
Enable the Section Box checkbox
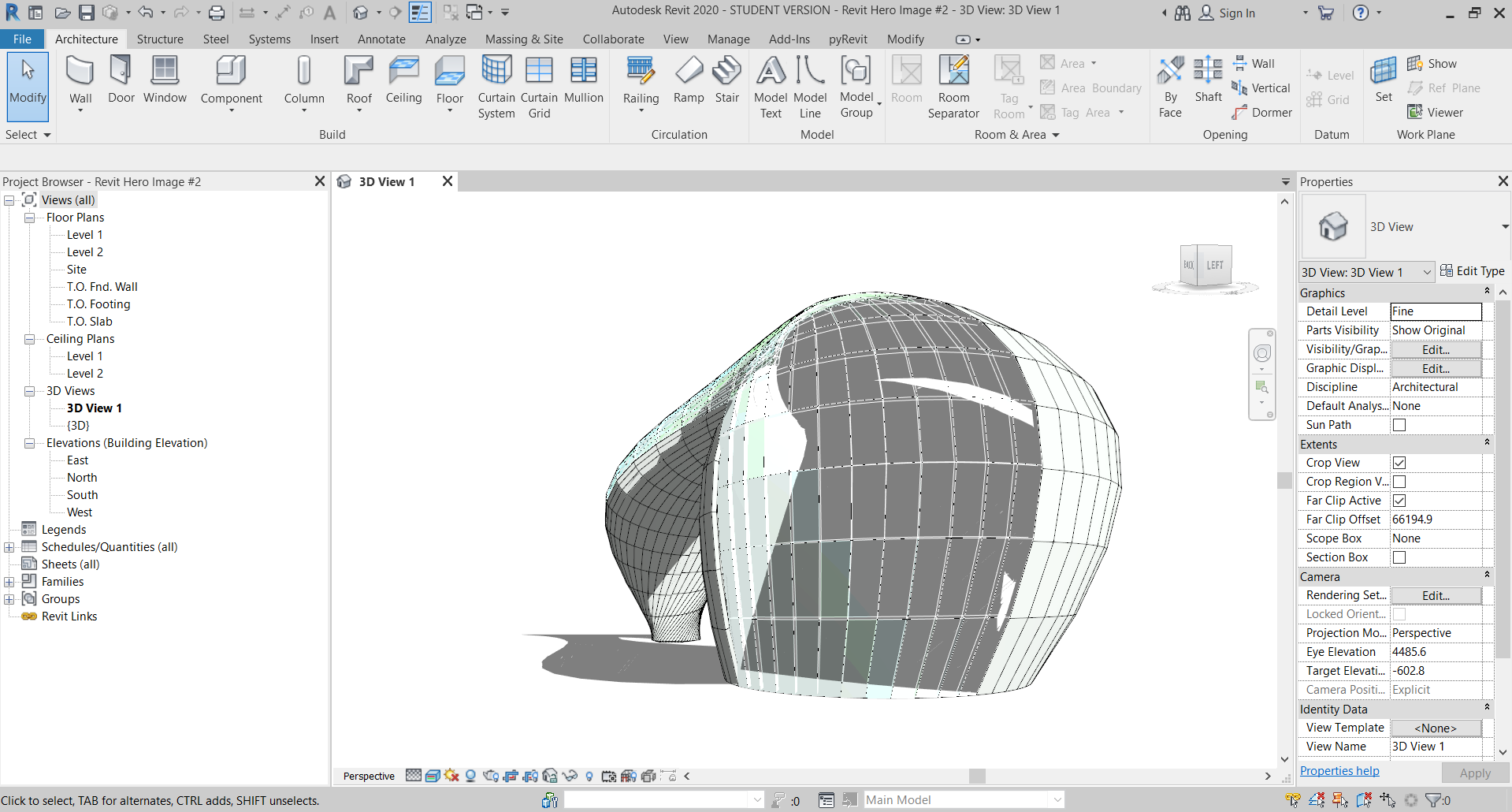(1399, 557)
